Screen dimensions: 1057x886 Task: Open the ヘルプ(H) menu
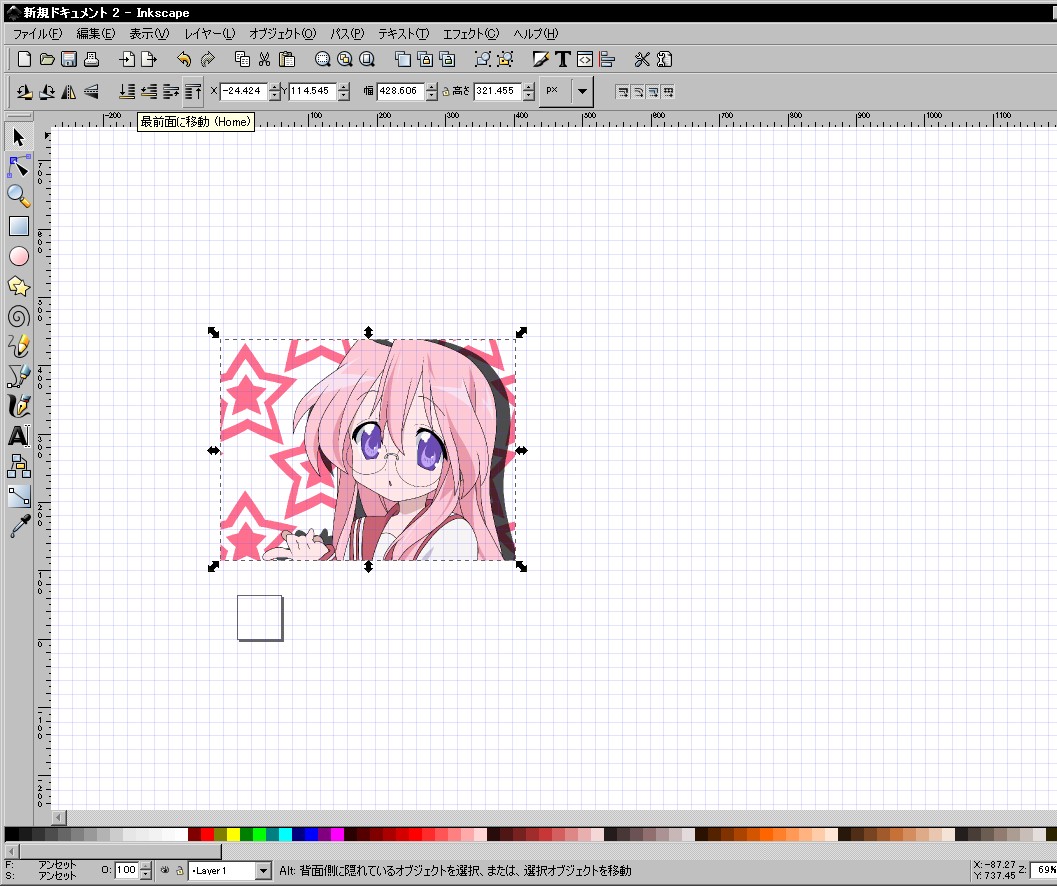pyautogui.click(x=536, y=34)
